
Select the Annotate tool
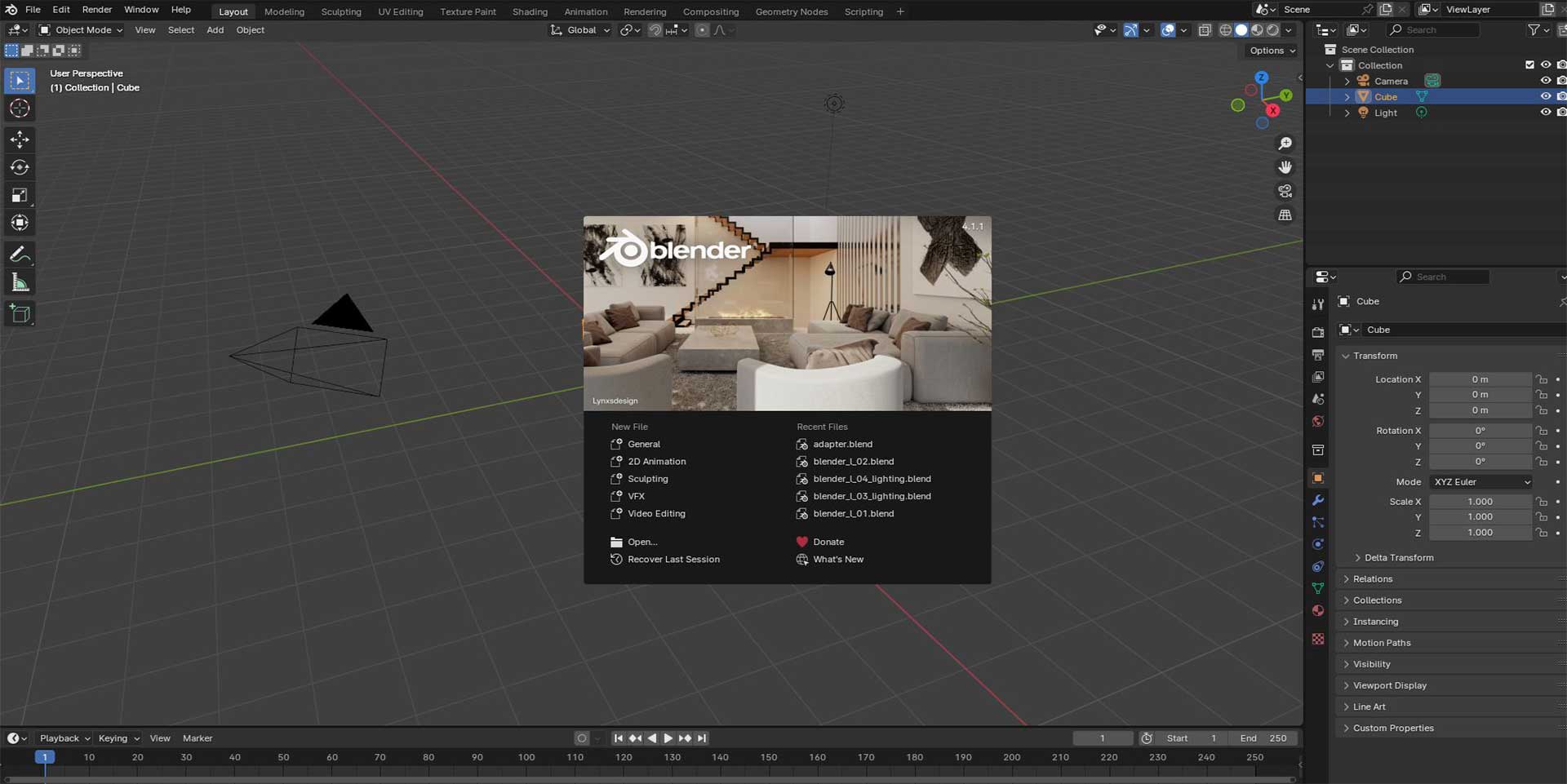[20, 255]
